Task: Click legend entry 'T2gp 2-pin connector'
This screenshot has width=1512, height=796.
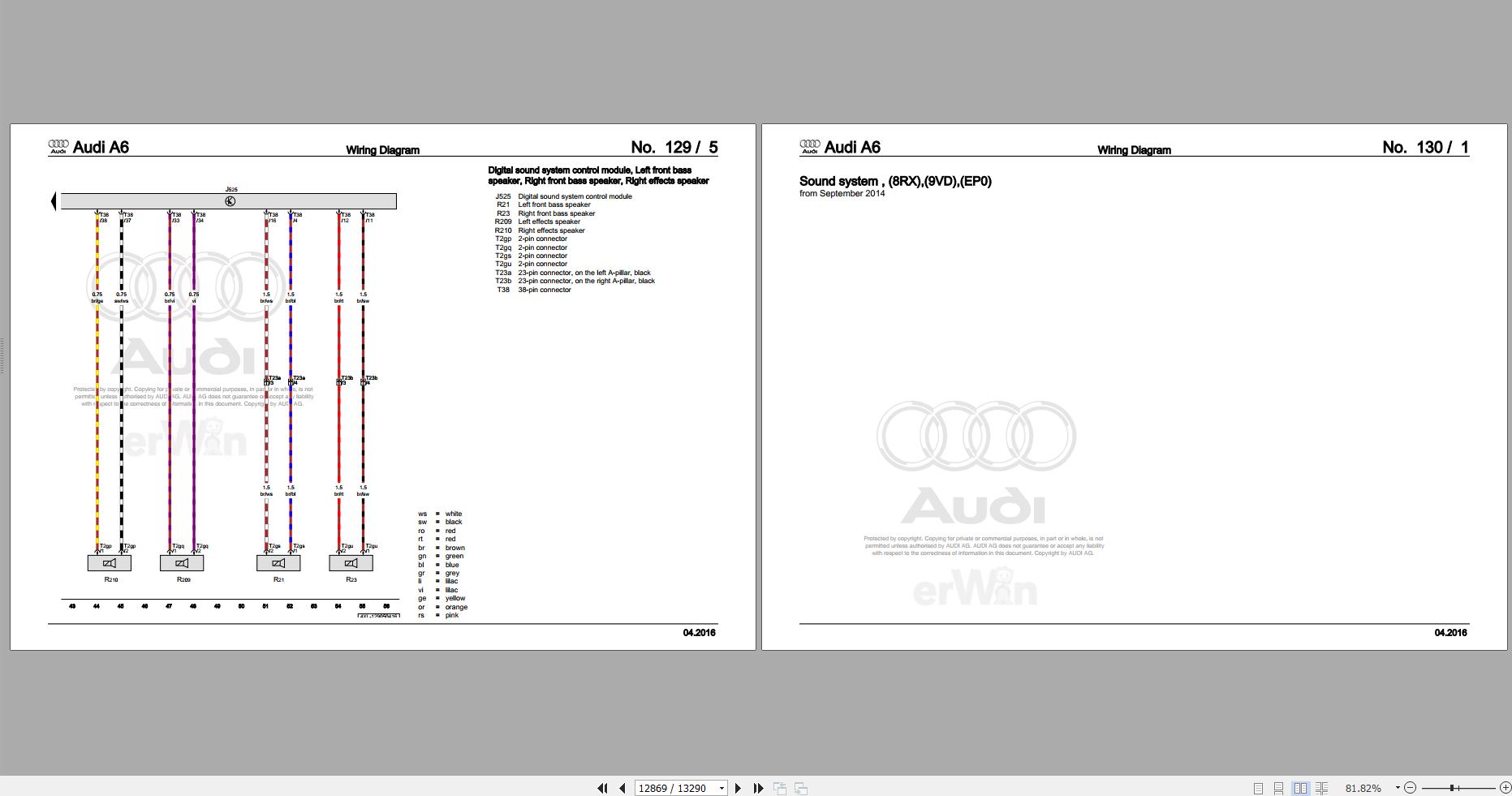Action: [x=531, y=239]
